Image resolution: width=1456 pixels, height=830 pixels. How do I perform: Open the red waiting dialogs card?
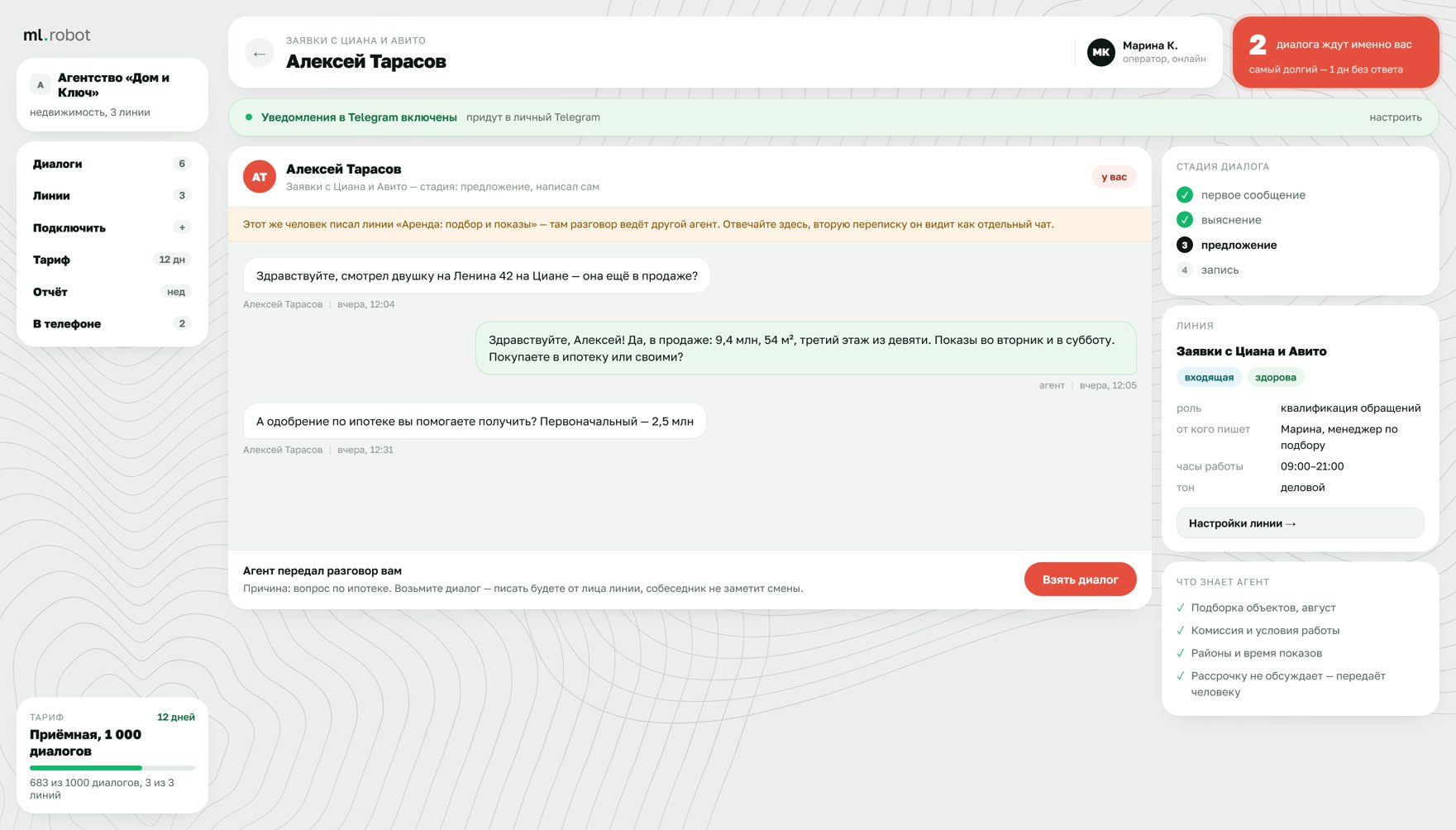[x=1335, y=52]
